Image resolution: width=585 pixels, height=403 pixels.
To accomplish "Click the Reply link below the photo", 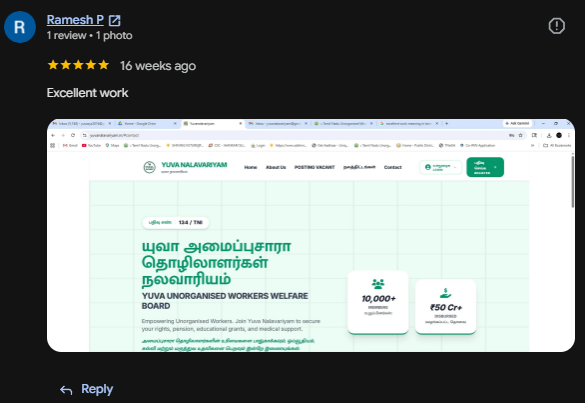I will [x=97, y=389].
